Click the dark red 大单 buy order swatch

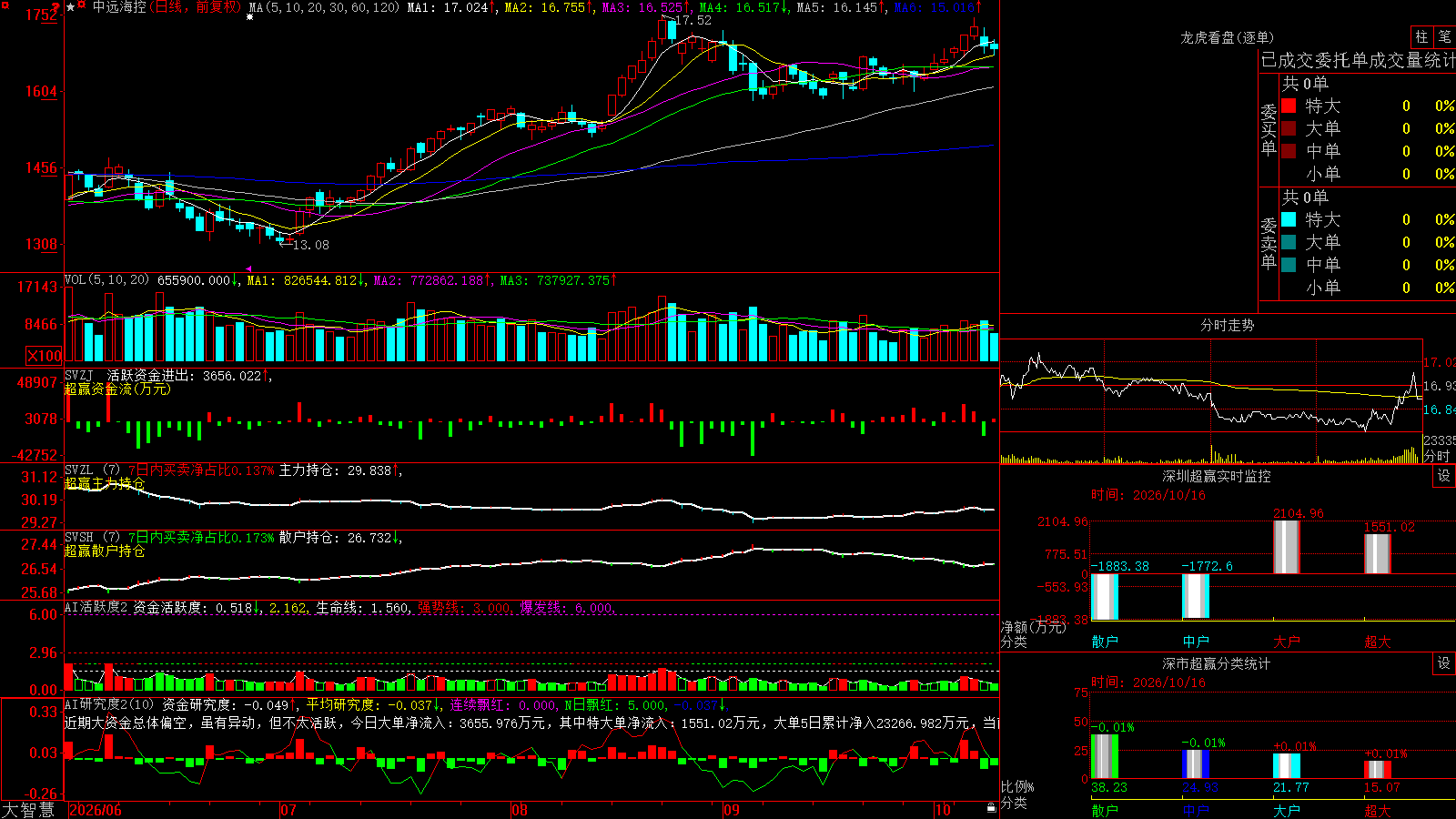1289,128
